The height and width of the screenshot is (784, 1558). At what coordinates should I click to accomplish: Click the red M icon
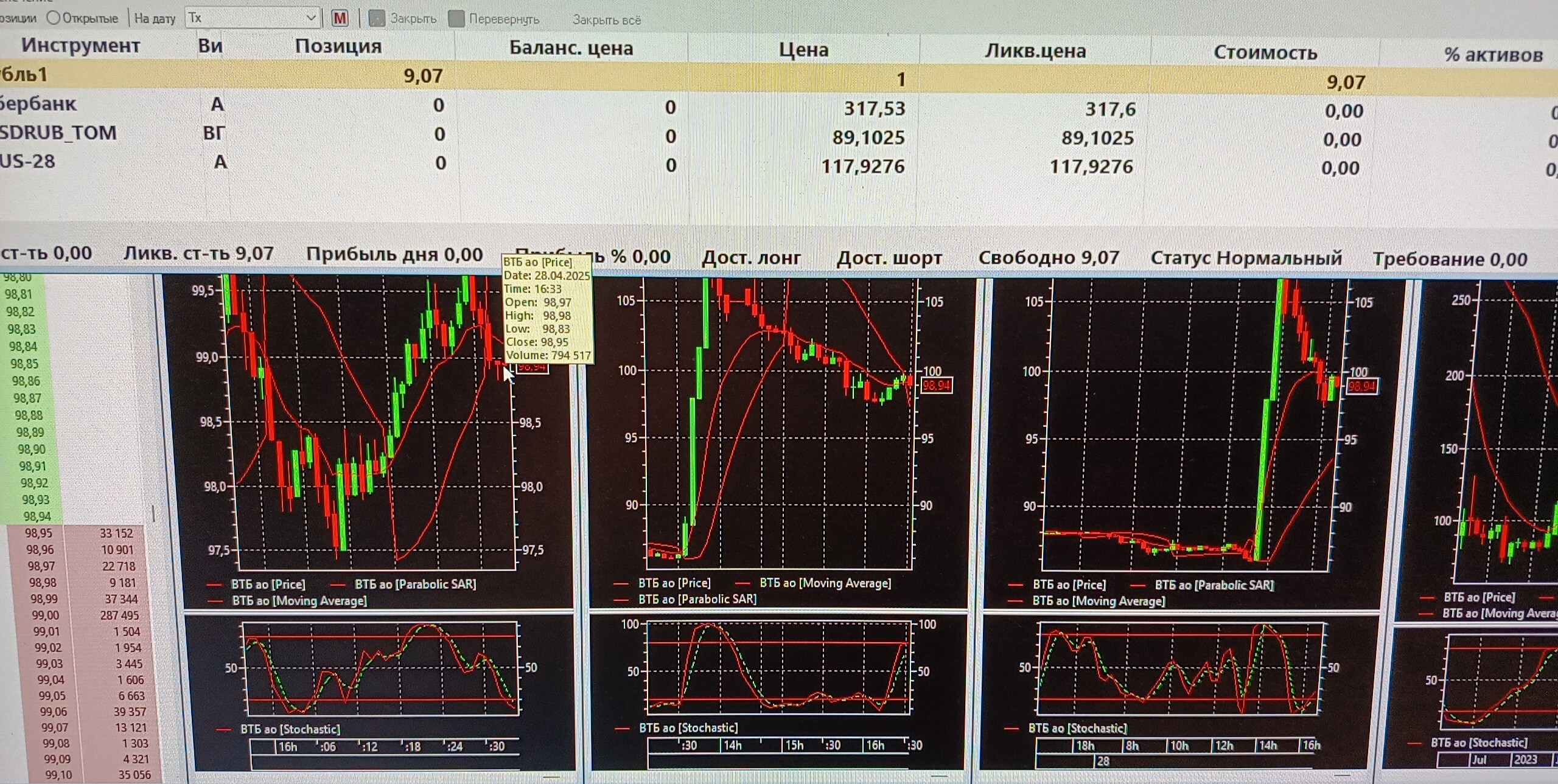[x=340, y=18]
